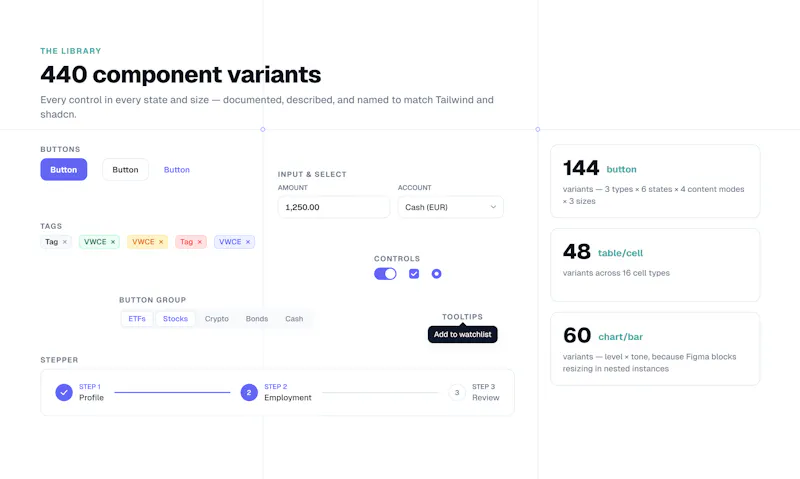This screenshot has width=800, height=479.
Task: Open the Account Cash (EUR) dropdown
Action: click(x=451, y=207)
